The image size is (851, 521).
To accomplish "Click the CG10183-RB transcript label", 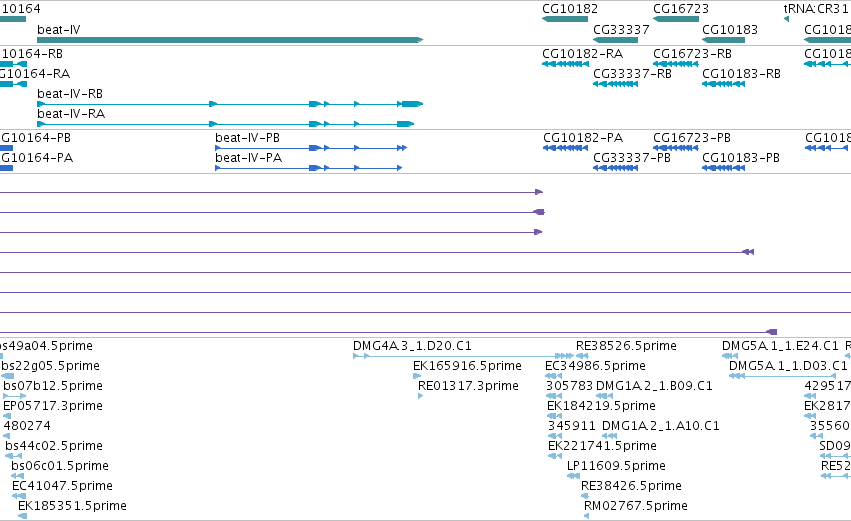I will coord(741,74).
